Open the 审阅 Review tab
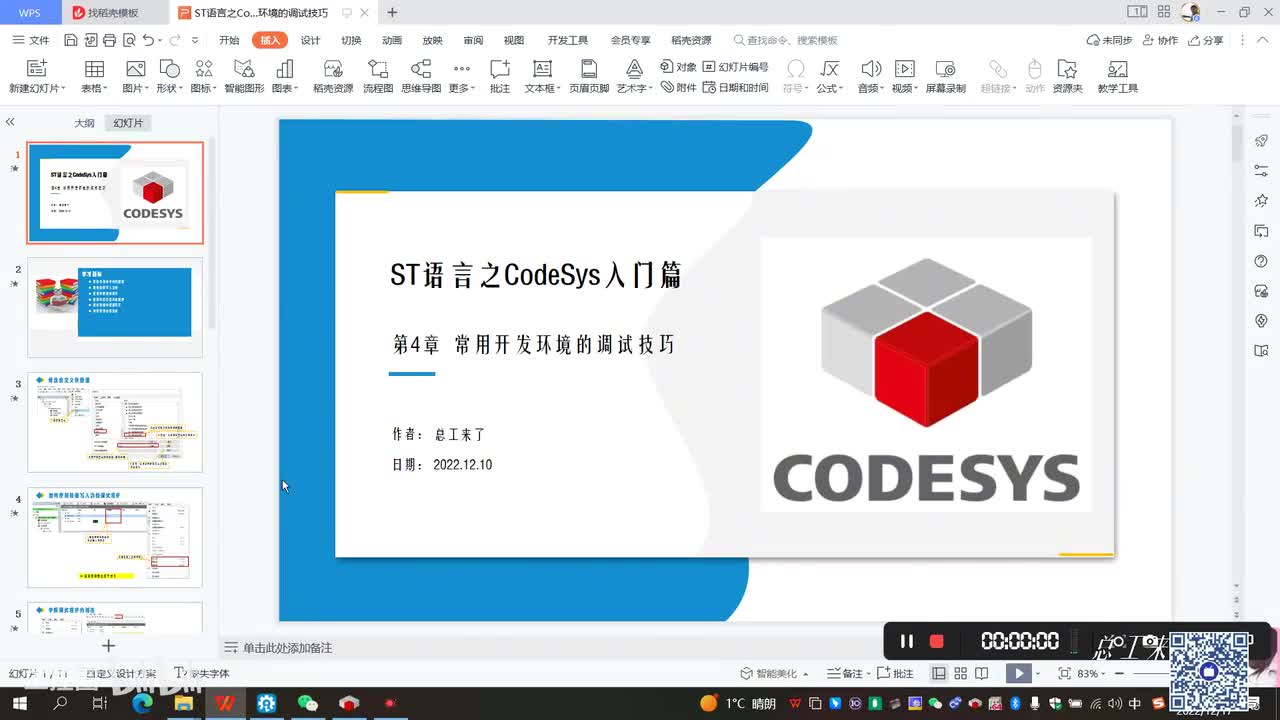Viewport: 1280px width, 720px height. click(473, 40)
